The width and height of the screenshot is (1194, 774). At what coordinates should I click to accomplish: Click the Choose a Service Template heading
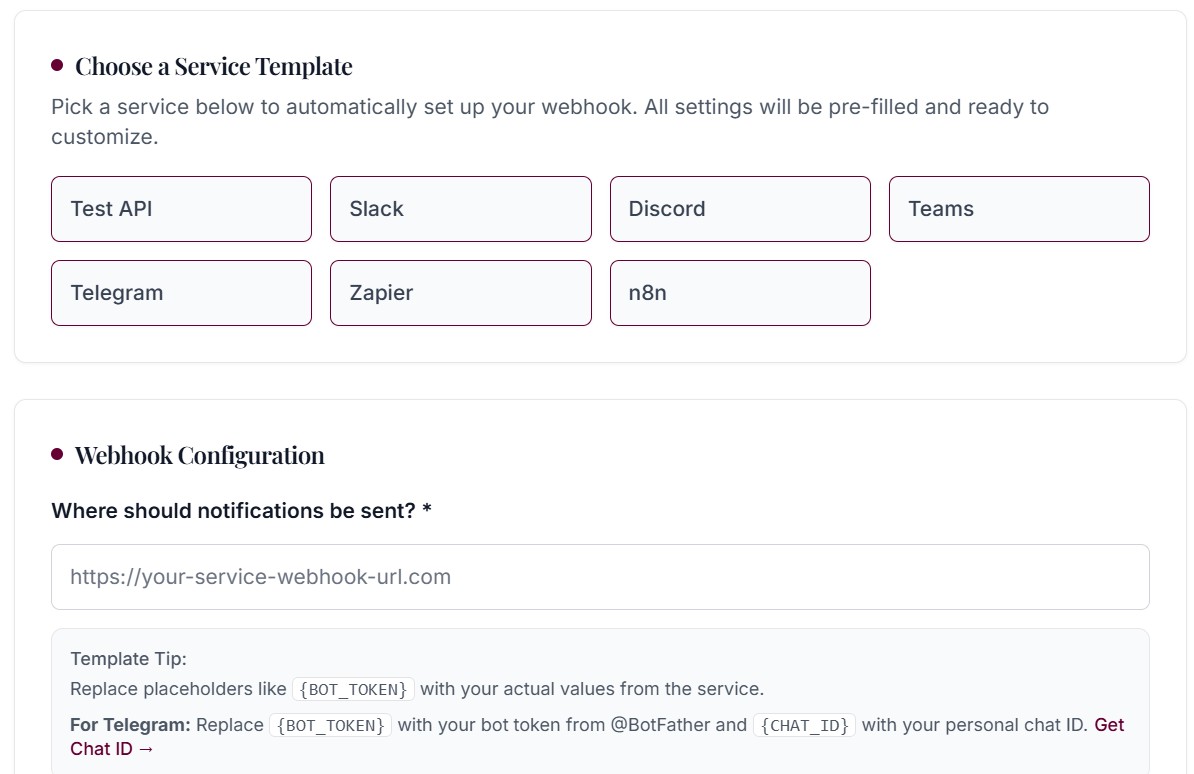213,66
